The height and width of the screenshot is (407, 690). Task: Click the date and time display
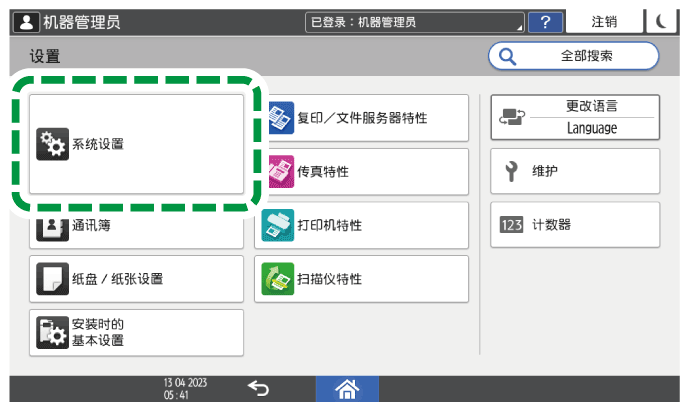pos(185,389)
